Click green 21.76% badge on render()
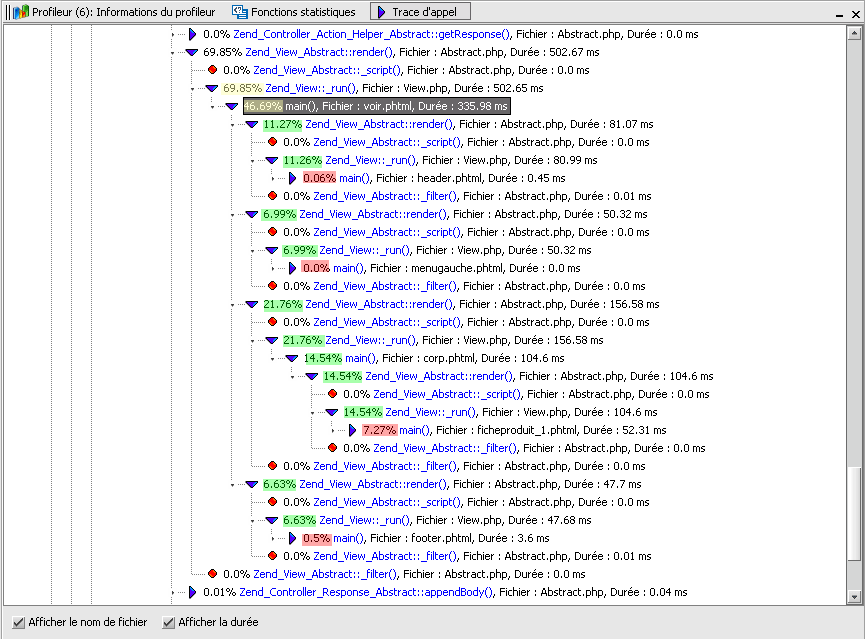The height and width of the screenshot is (639, 865). coord(282,304)
